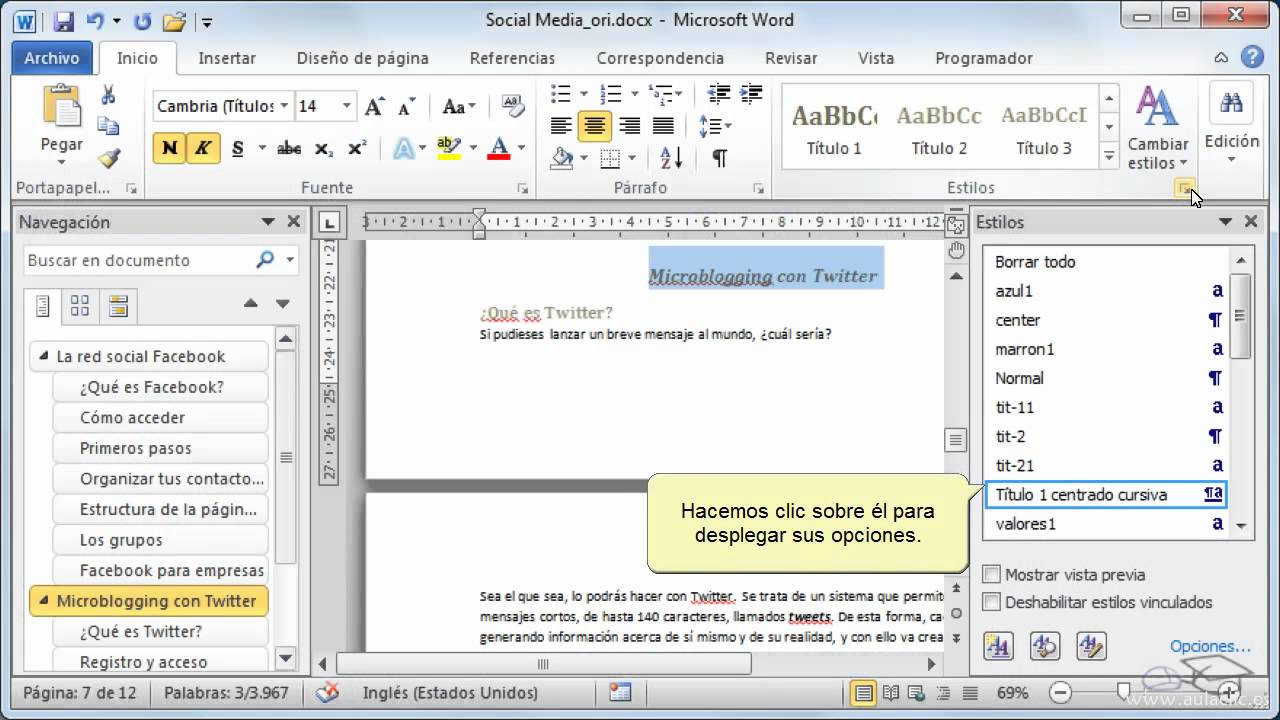Switch to Insertar tab
1280x720 pixels.
coord(227,58)
